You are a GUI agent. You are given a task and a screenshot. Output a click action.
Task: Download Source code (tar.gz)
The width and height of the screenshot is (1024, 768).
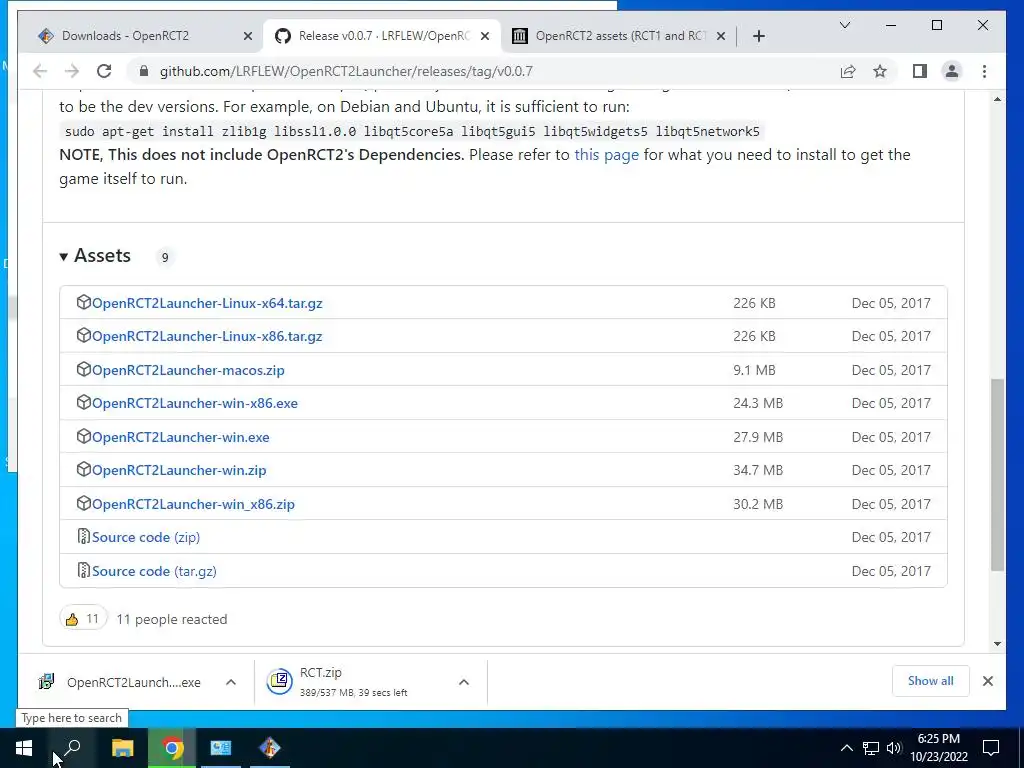point(154,571)
